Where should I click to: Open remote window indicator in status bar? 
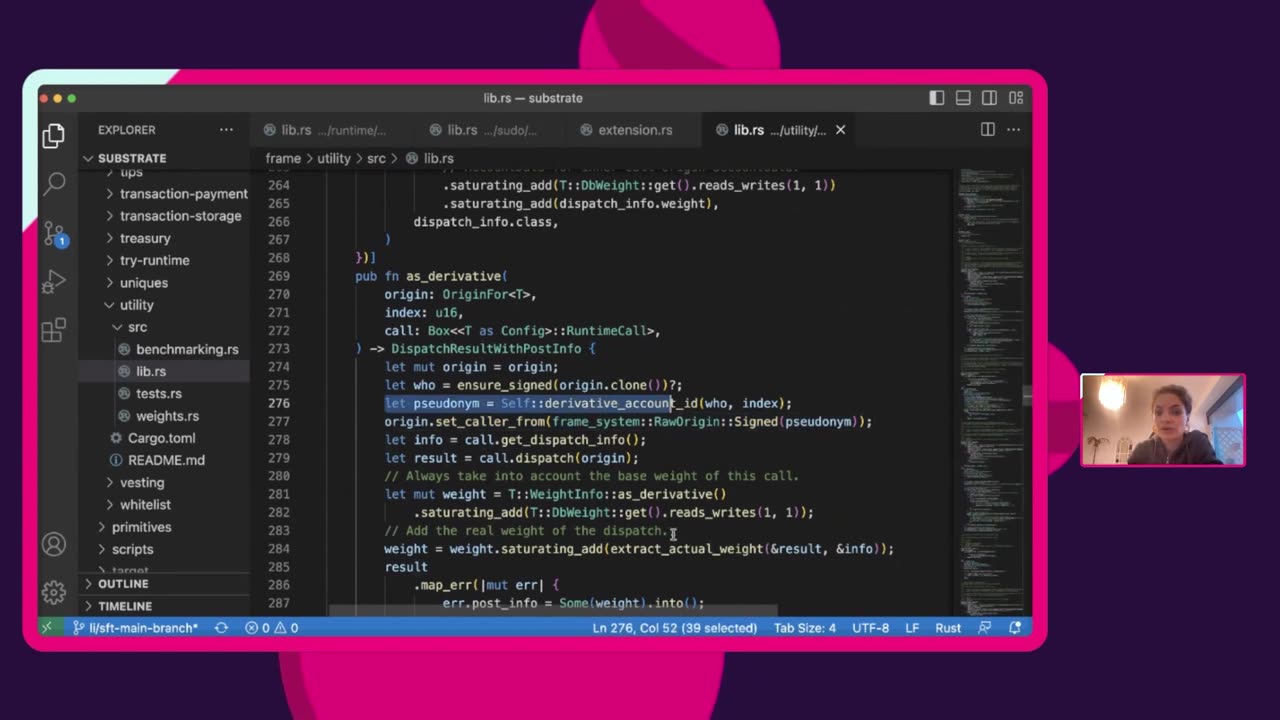coord(47,628)
